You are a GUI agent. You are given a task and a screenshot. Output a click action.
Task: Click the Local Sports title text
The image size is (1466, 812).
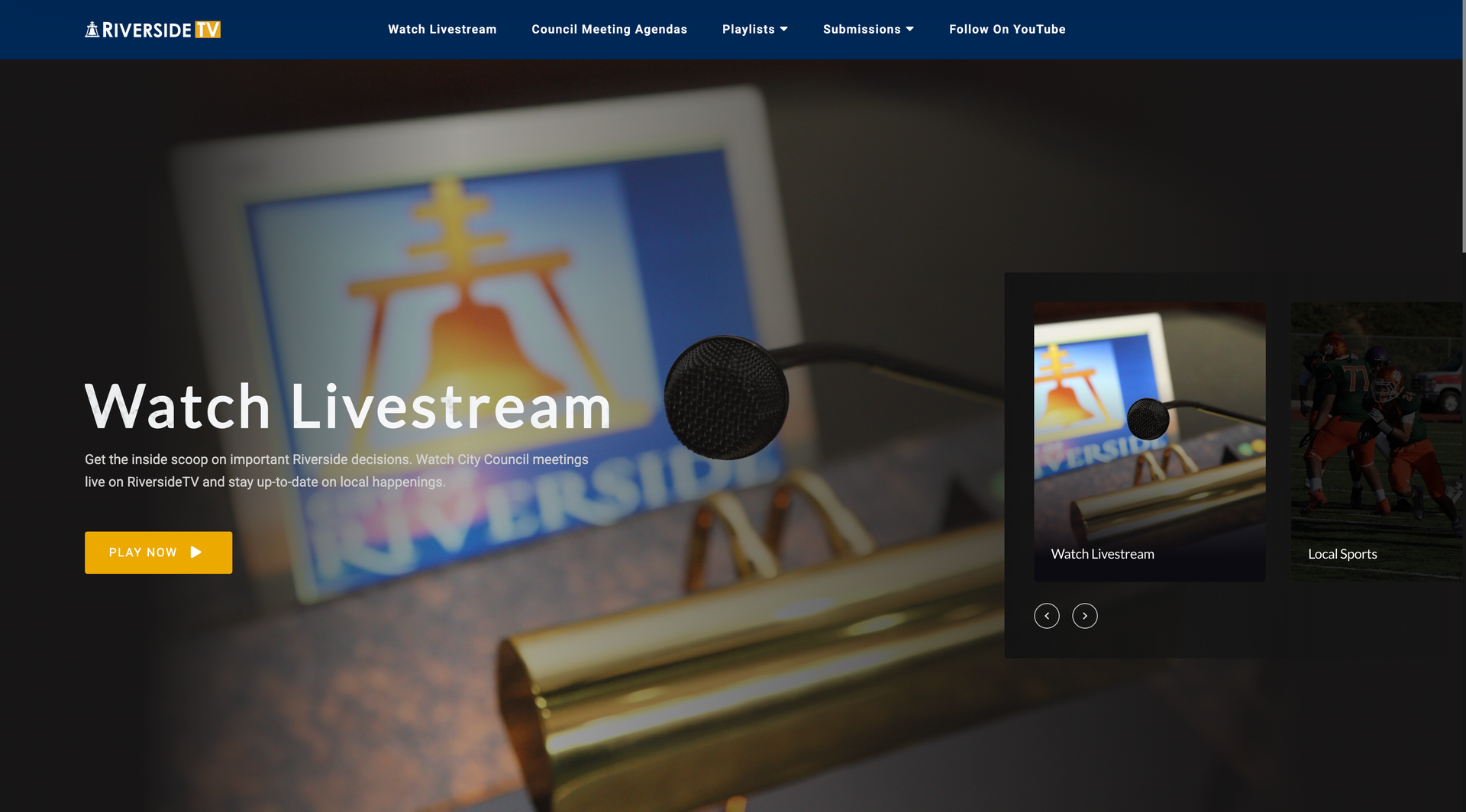click(1342, 554)
